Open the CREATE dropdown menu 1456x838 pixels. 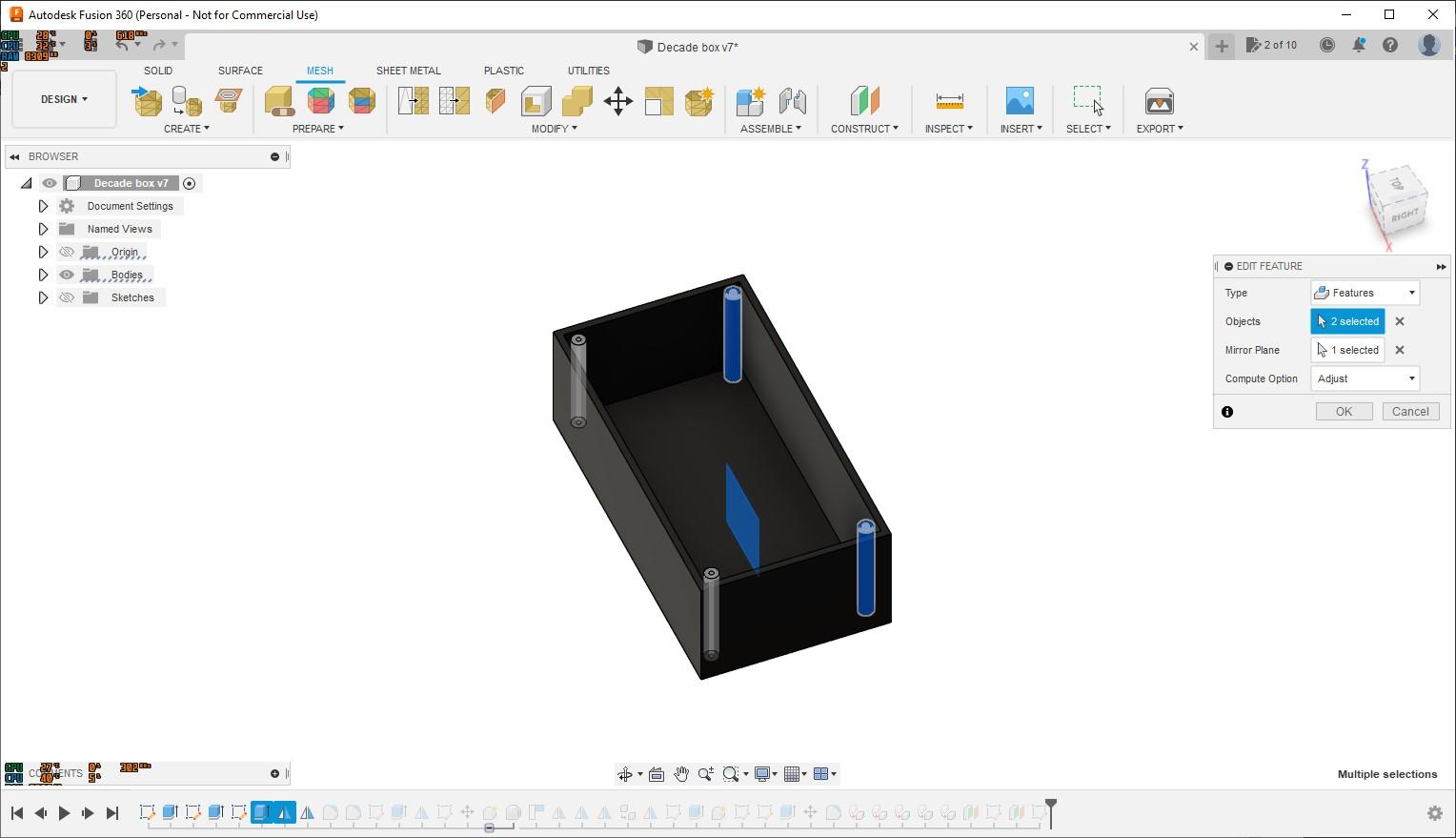(187, 129)
